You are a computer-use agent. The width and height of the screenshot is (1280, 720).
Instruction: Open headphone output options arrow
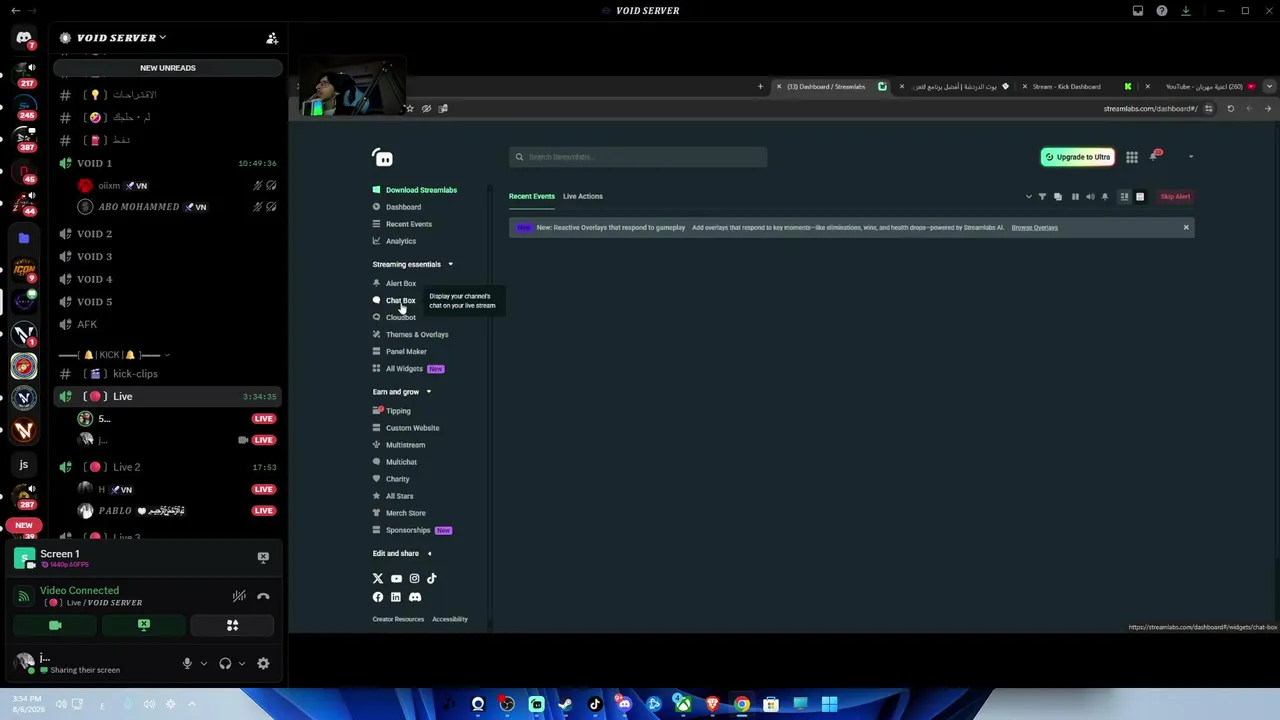[242, 663]
